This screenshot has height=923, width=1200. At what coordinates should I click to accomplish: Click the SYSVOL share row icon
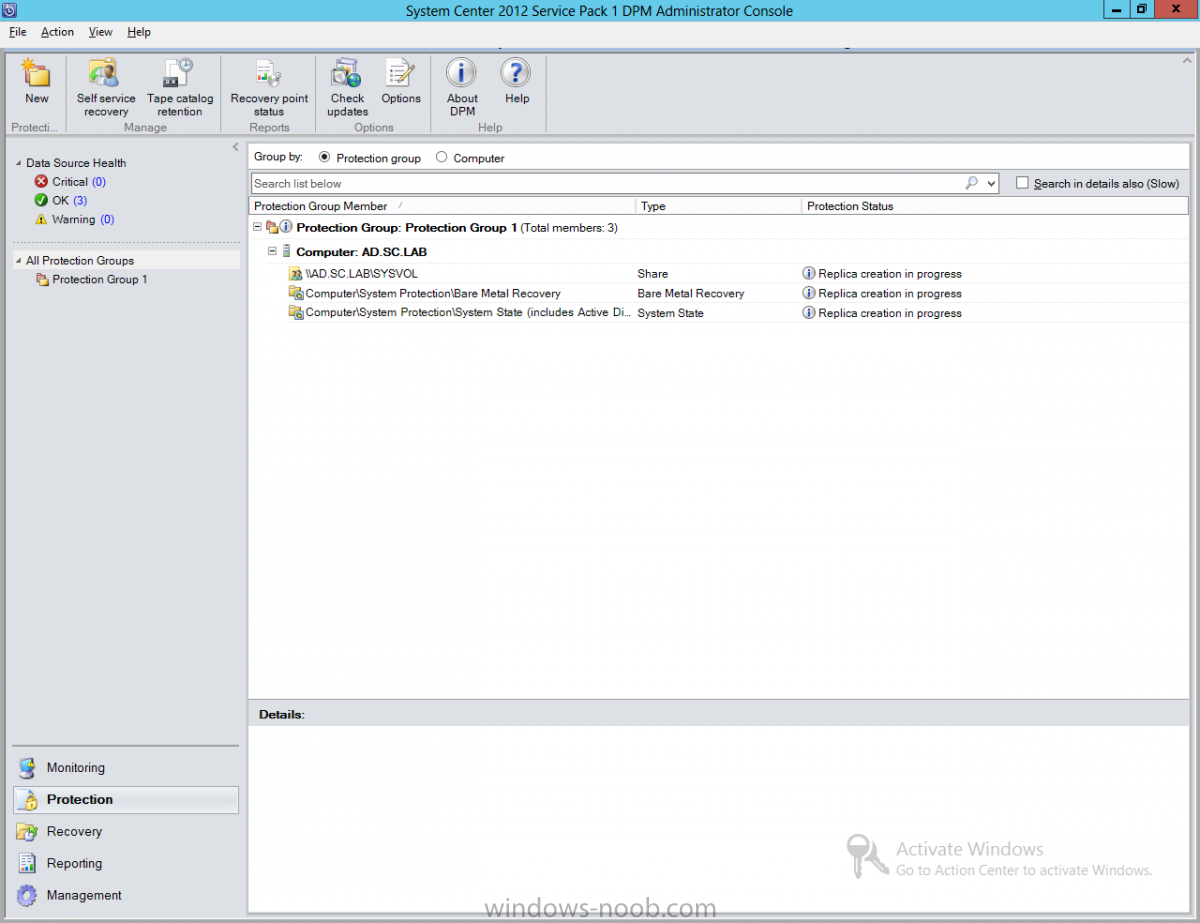(x=296, y=273)
